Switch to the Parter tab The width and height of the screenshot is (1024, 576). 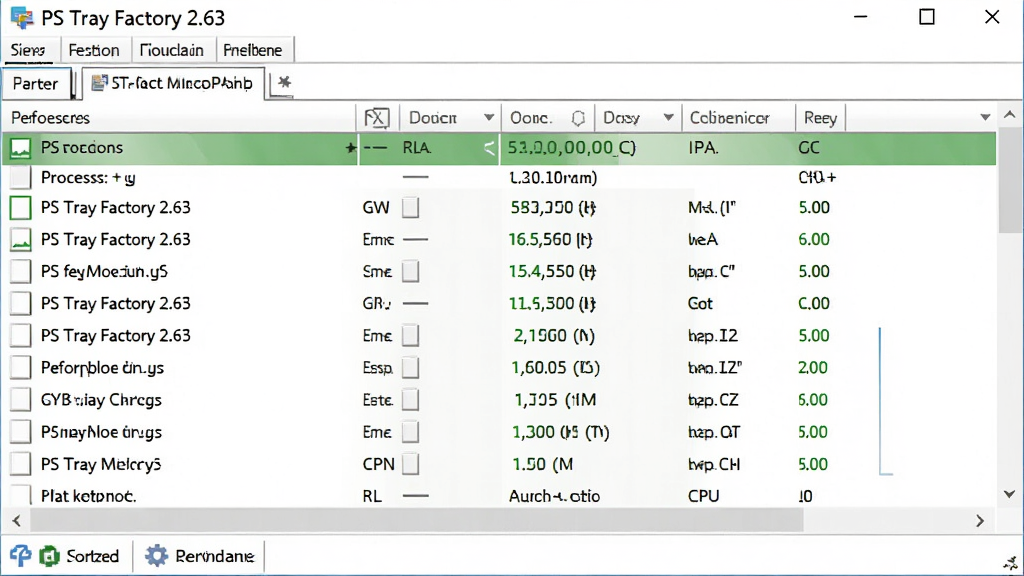pyautogui.click(x=36, y=84)
